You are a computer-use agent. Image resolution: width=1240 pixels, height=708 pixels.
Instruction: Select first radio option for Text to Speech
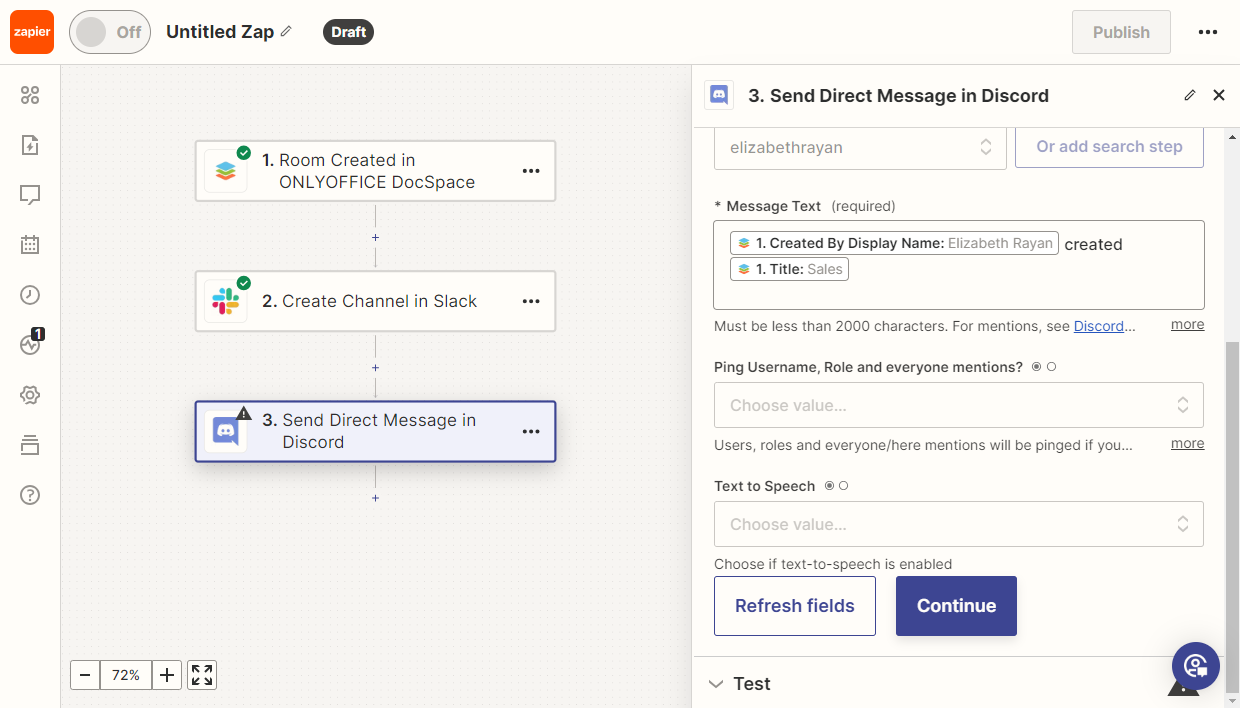point(829,486)
